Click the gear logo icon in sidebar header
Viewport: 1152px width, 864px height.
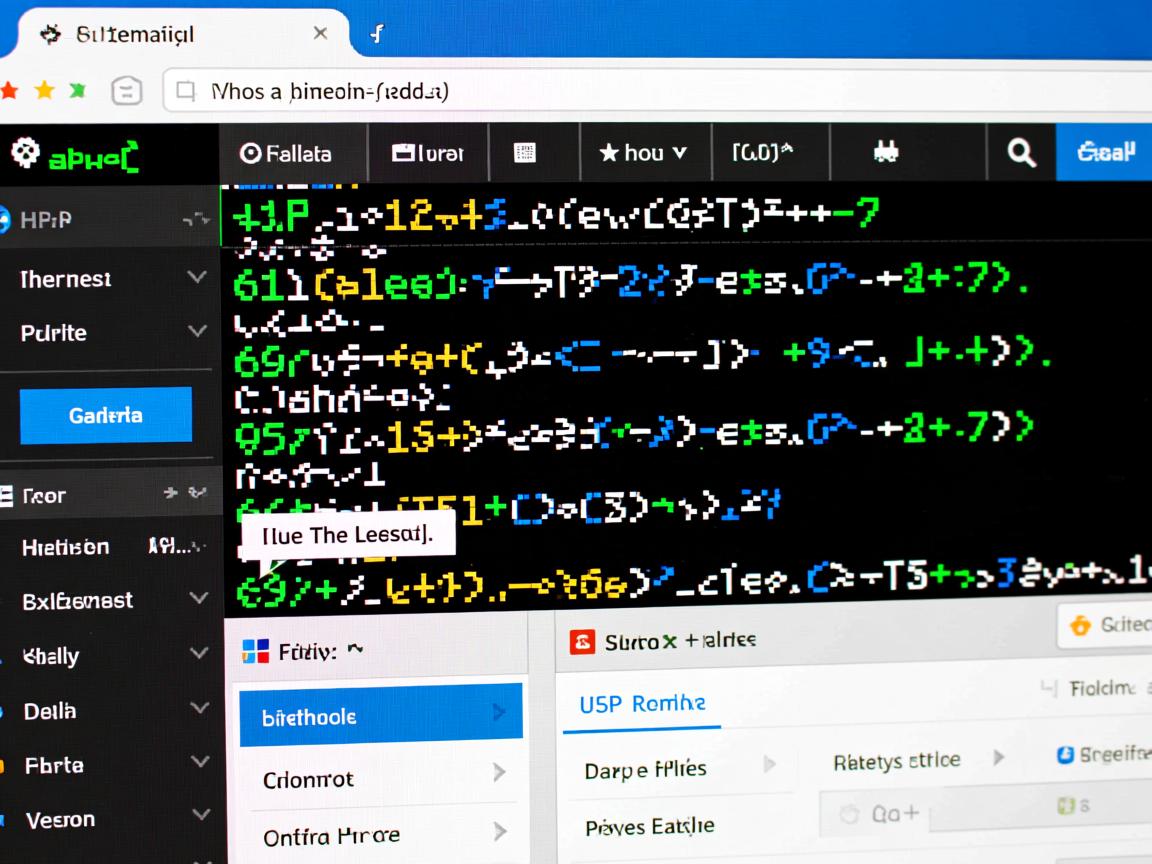pyautogui.click(x=23, y=153)
